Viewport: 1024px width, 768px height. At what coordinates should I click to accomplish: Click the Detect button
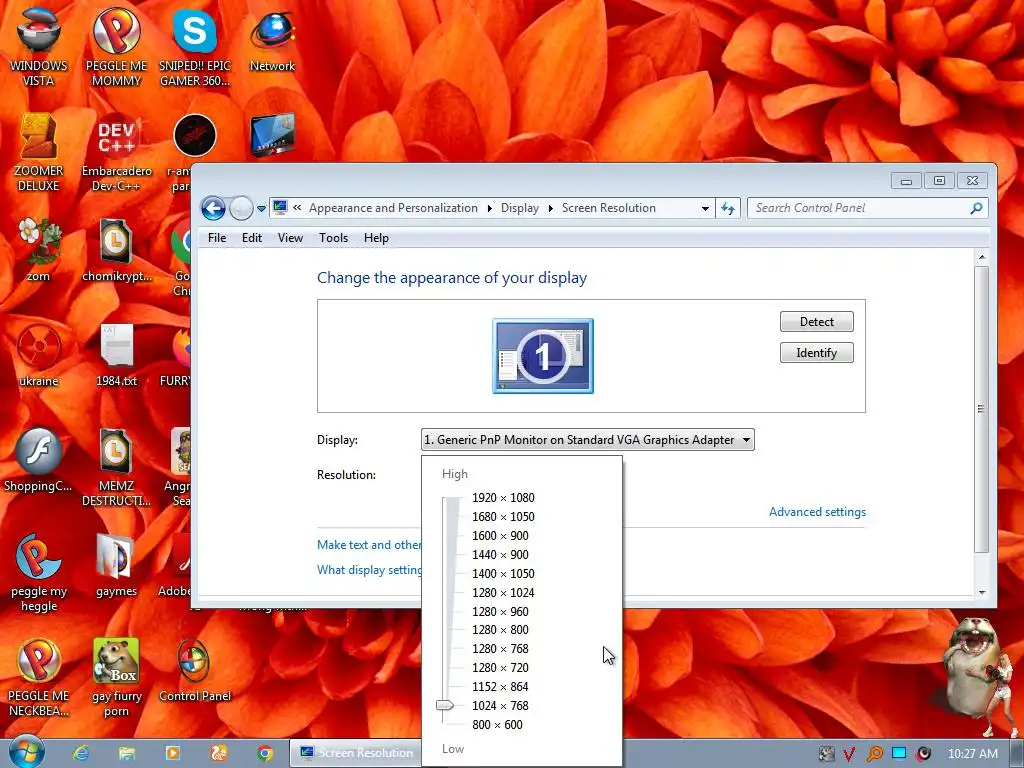pos(816,321)
